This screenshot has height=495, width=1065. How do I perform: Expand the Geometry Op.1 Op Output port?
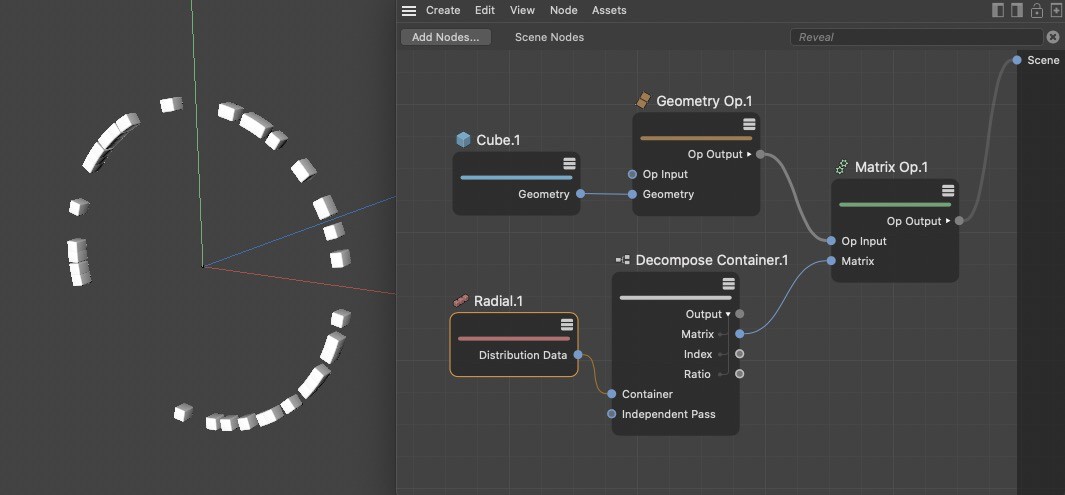click(749, 154)
